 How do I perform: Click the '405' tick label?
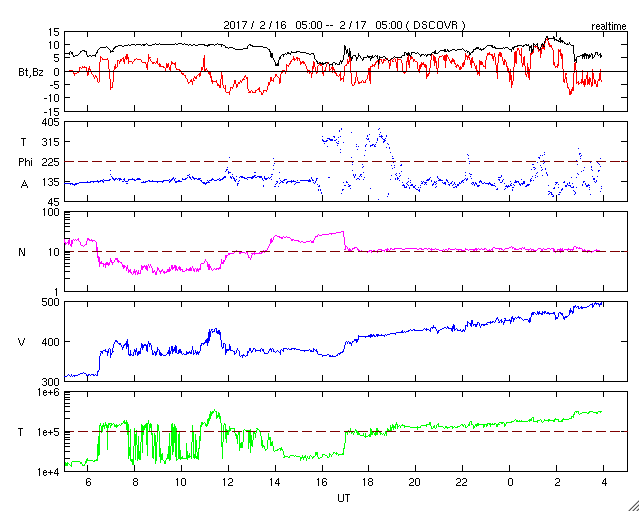pos(51,122)
